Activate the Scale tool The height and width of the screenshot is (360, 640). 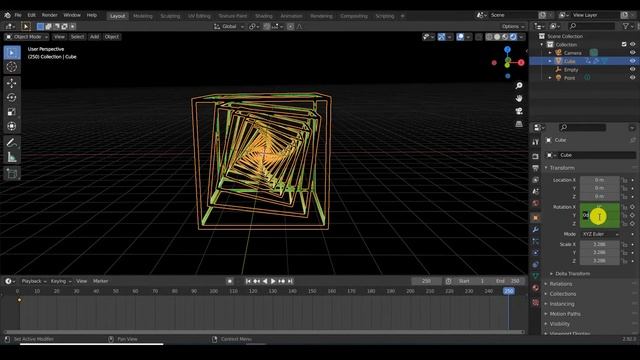[x=12, y=111]
